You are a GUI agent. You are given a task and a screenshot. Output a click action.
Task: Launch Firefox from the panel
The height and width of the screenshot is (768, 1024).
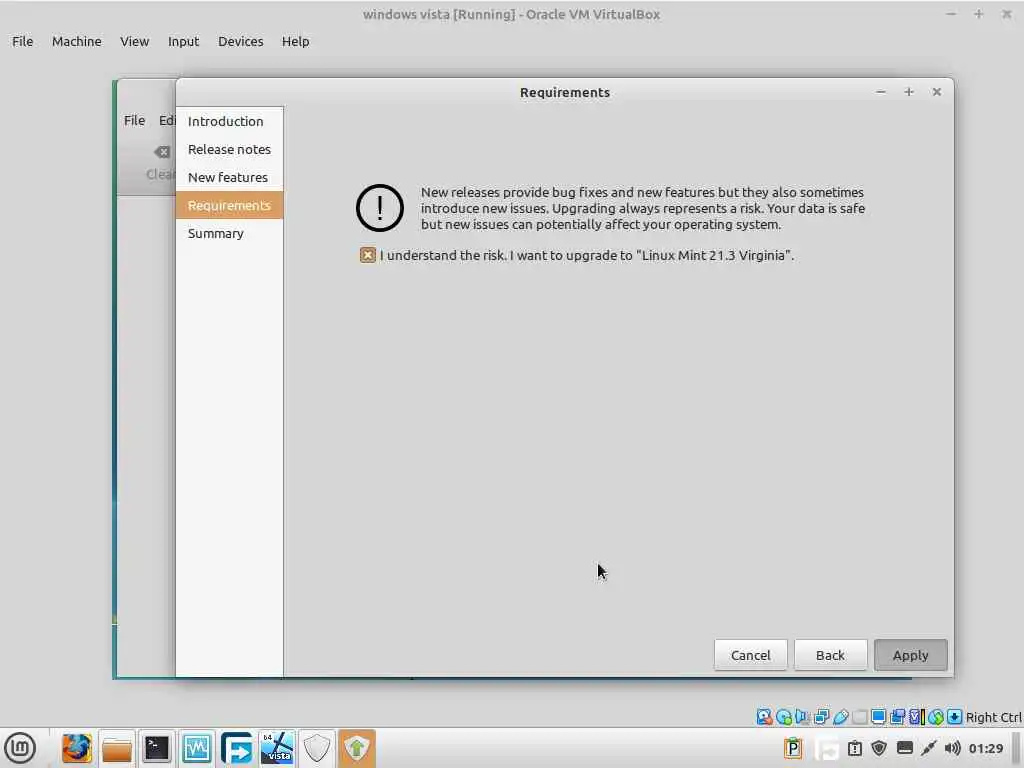coord(76,748)
